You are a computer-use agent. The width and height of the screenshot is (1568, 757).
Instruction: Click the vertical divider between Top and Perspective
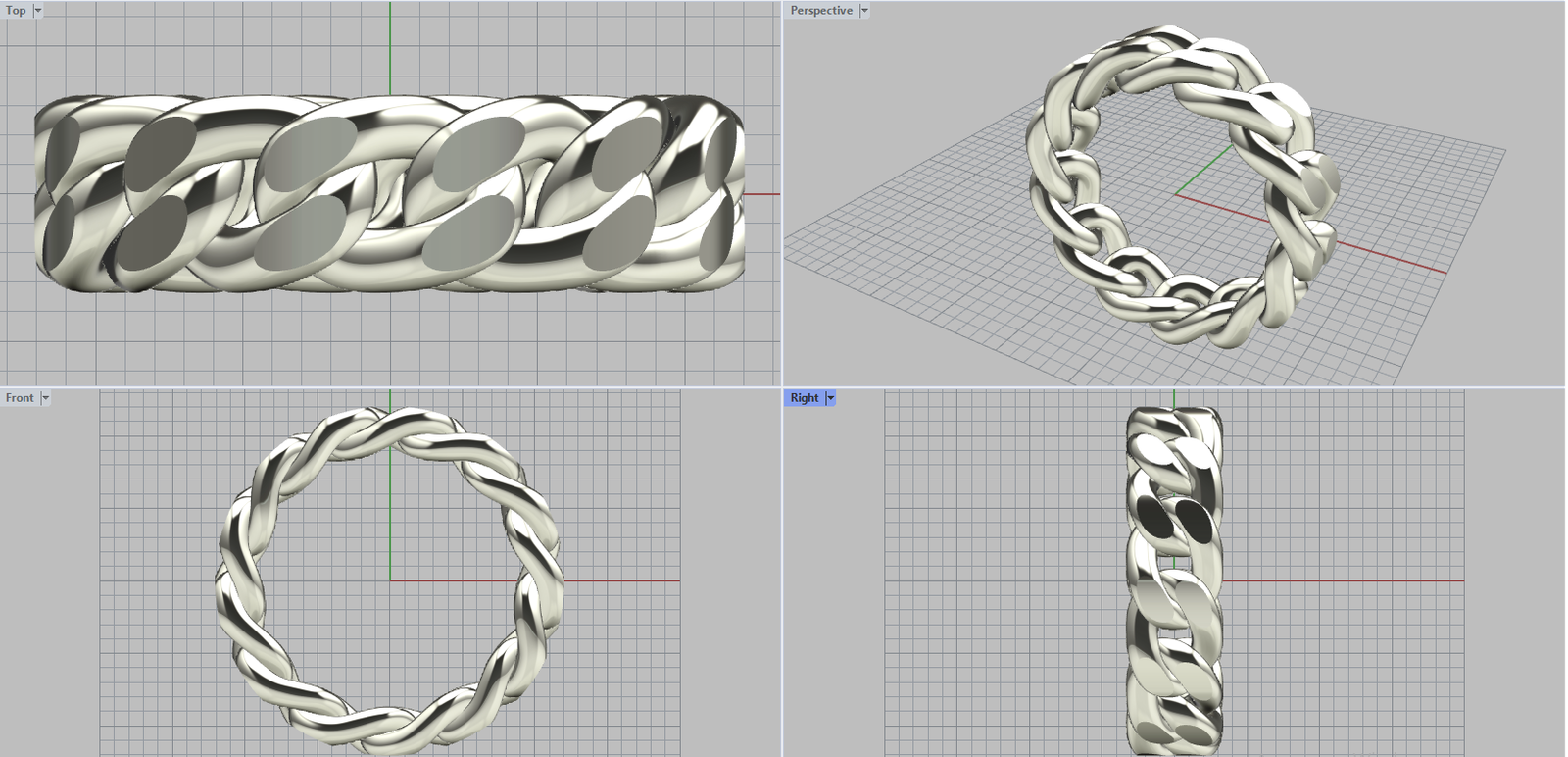pos(782,196)
